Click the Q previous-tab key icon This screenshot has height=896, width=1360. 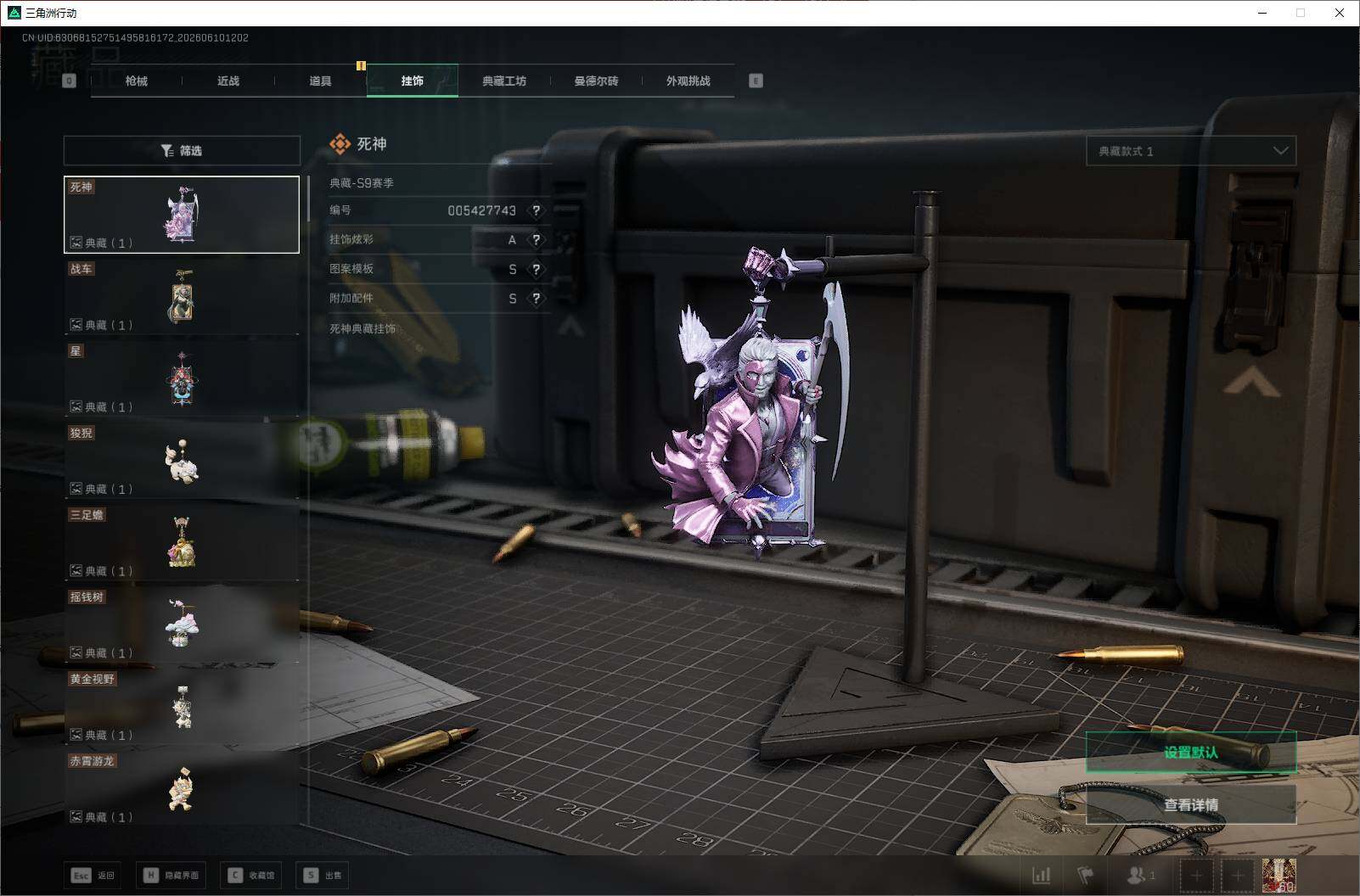click(70, 81)
